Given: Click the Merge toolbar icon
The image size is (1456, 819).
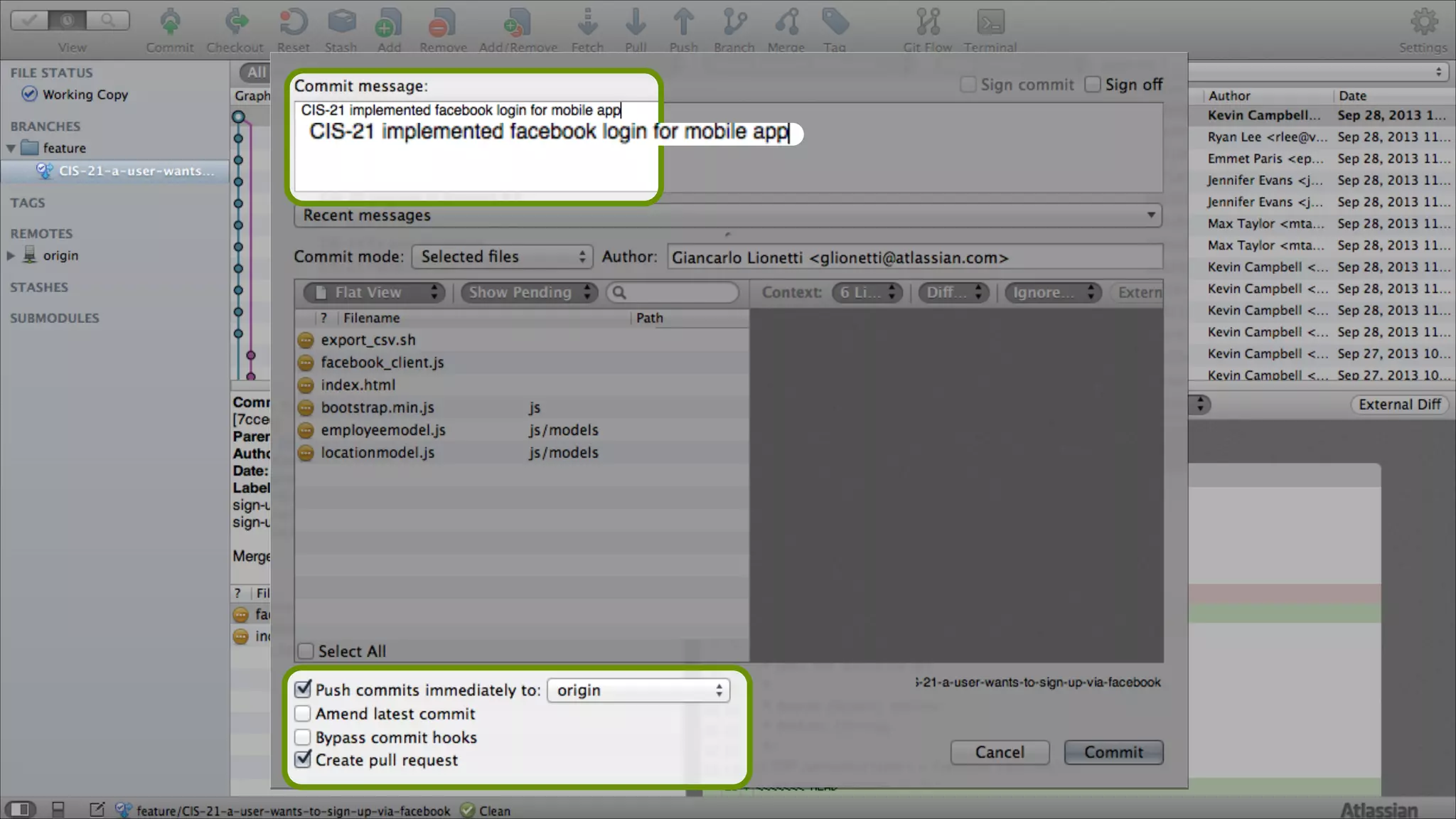Looking at the screenshot, I should tap(786, 23).
